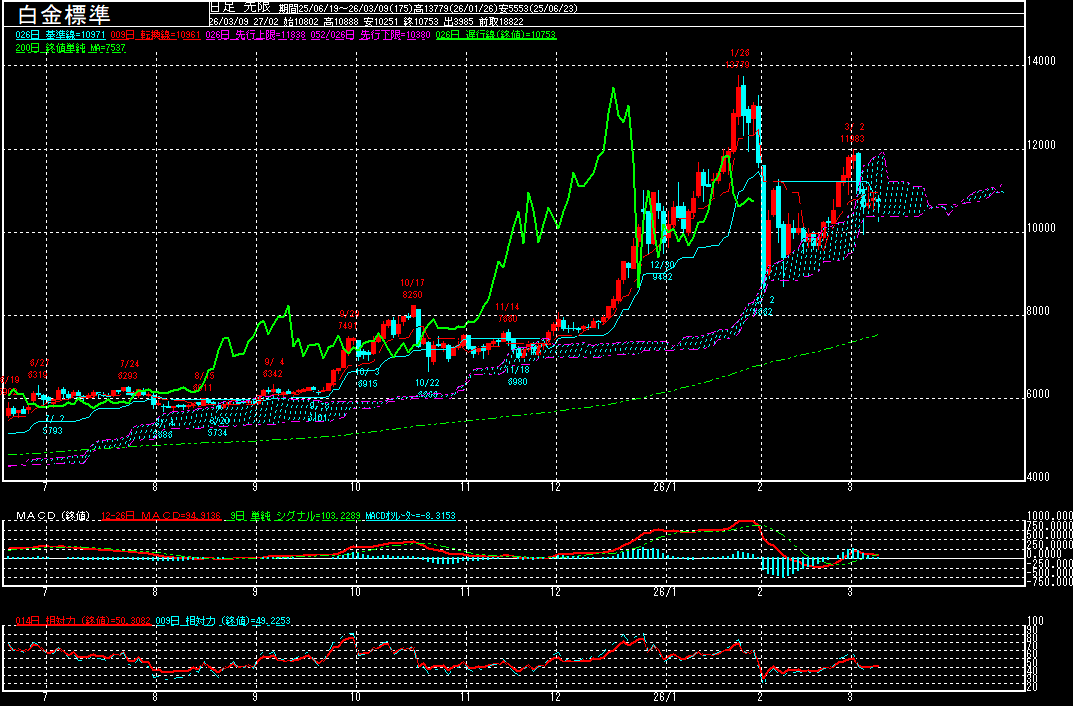The height and width of the screenshot is (706, 1080).
Task: Click the 14000 price axis label
Action: tap(1042, 62)
